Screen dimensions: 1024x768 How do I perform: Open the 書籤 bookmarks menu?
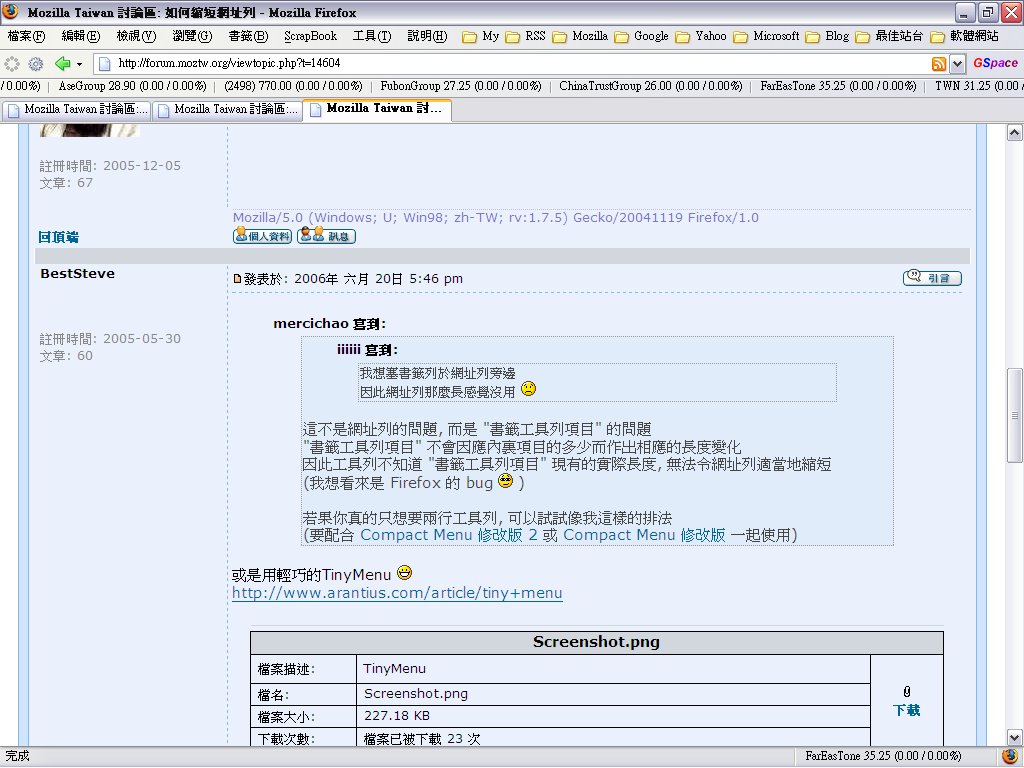click(248, 36)
